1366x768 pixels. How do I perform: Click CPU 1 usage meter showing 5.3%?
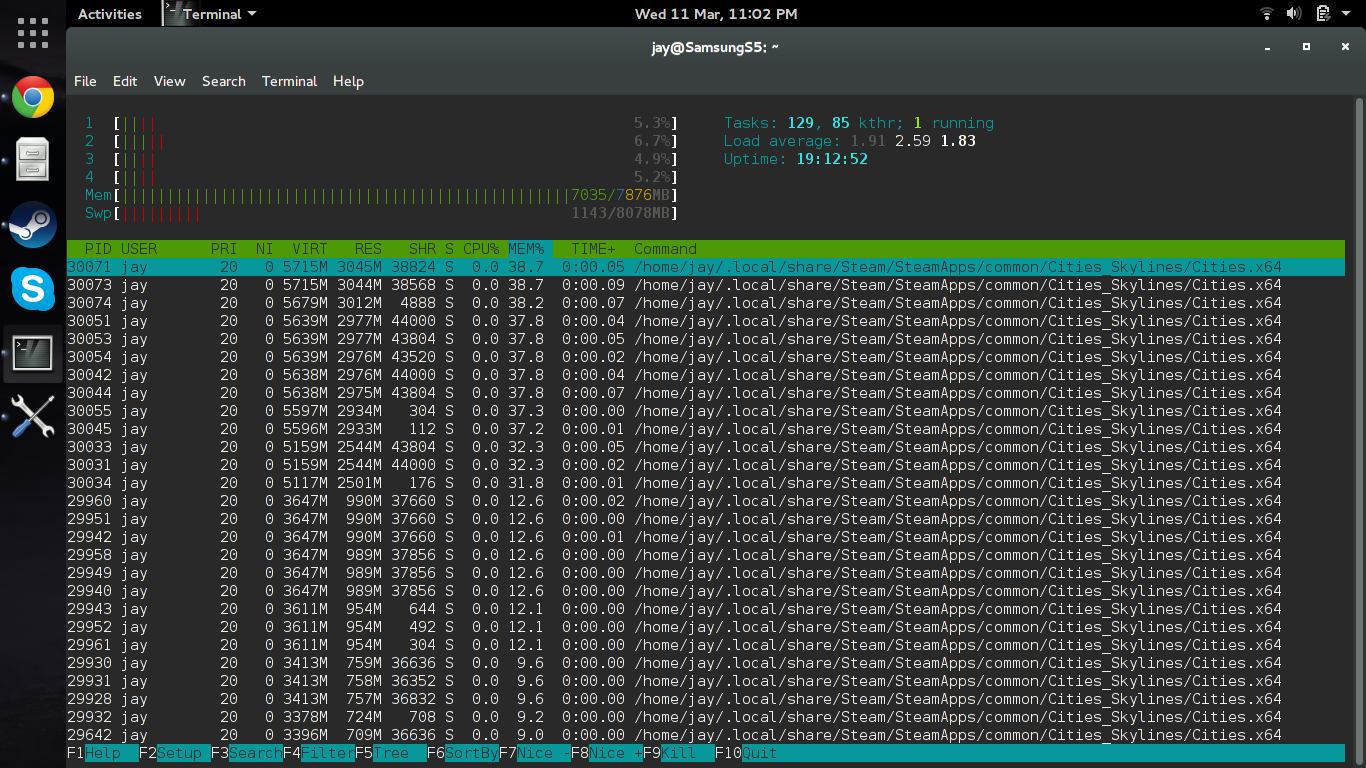pos(381,123)
